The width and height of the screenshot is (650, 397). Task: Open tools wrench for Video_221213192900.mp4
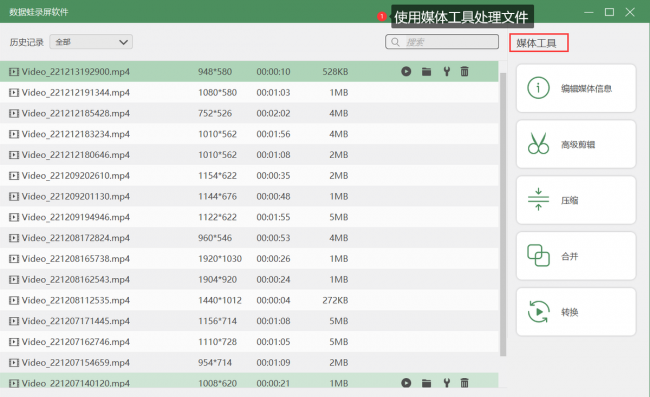pos(446,72)
